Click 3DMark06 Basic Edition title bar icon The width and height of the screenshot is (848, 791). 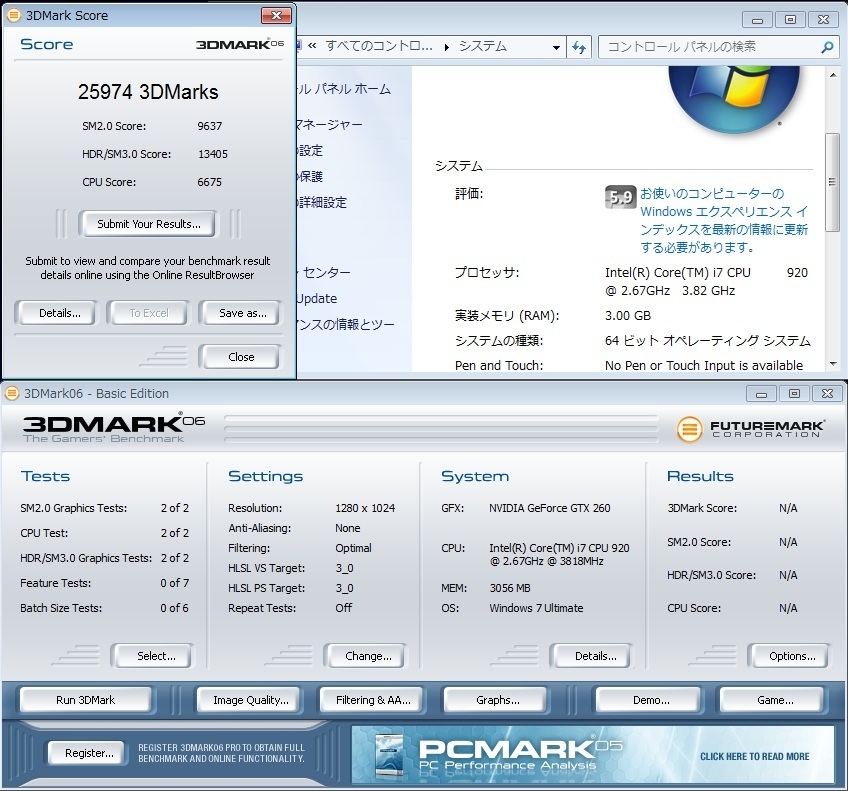click(x=11, y=393)
